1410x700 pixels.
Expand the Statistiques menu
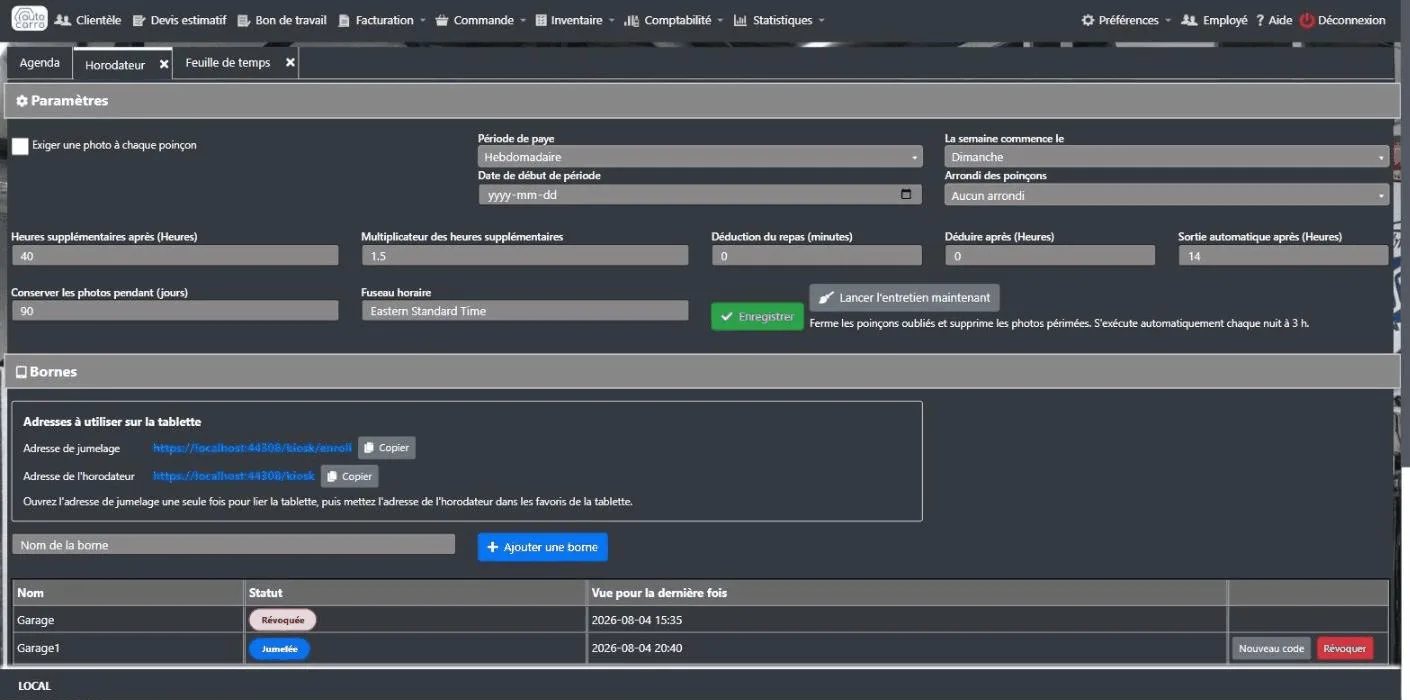pyautogui.click(x=779, y=20)
